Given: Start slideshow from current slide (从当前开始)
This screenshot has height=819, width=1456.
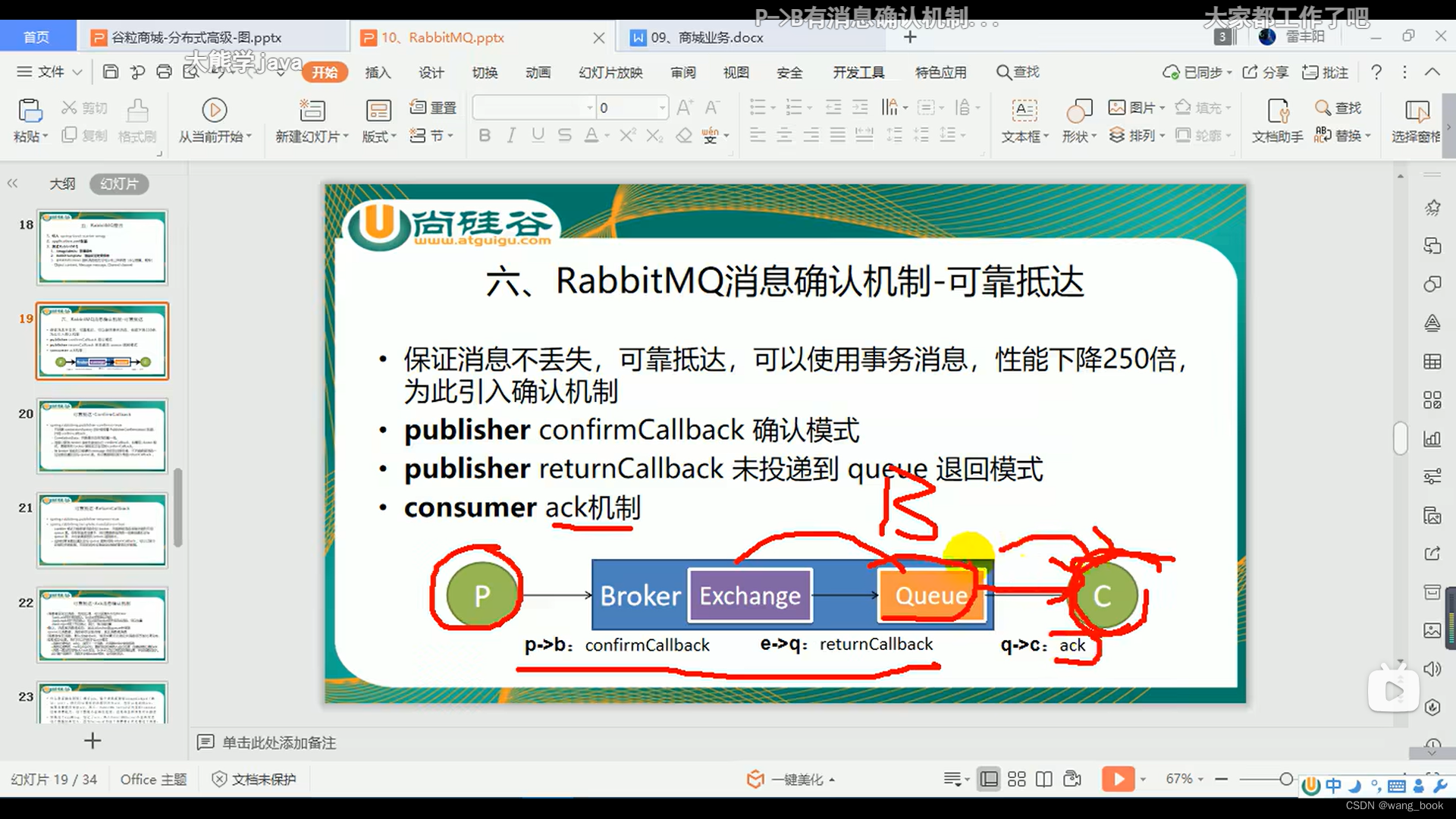Looking at the screenshot, I should coord(215,120).
